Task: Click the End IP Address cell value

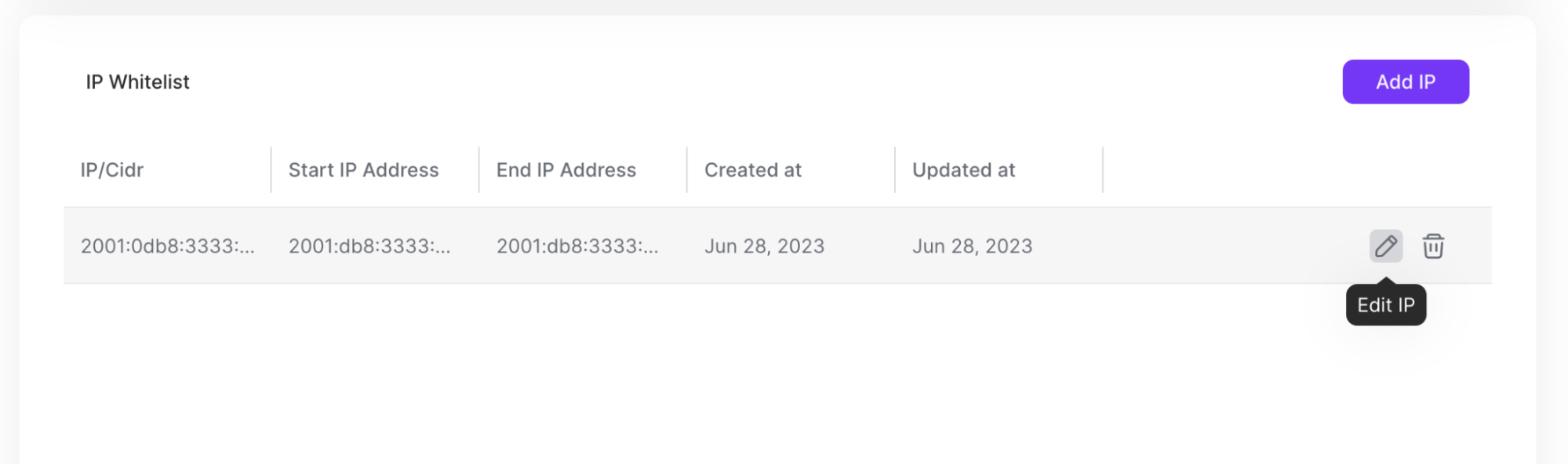Action: [578, 245]
